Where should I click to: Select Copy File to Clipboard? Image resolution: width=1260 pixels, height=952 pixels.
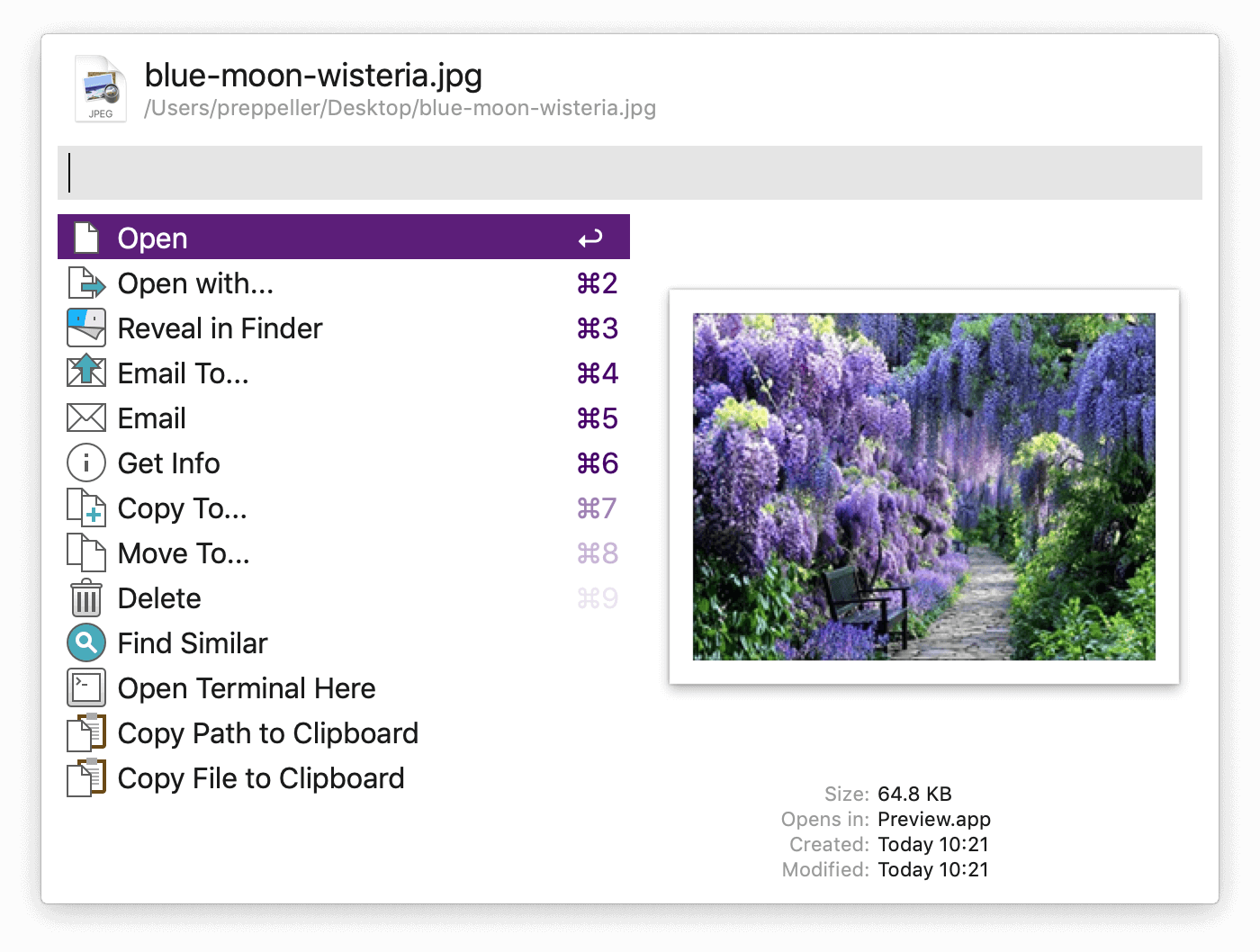point(260,777)
